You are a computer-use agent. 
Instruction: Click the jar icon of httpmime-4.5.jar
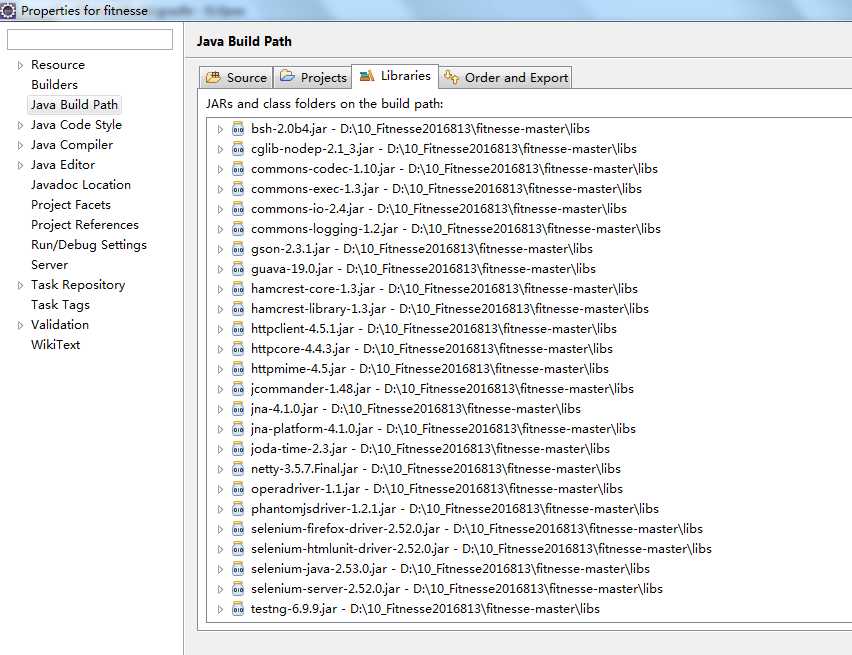[238, 369]
